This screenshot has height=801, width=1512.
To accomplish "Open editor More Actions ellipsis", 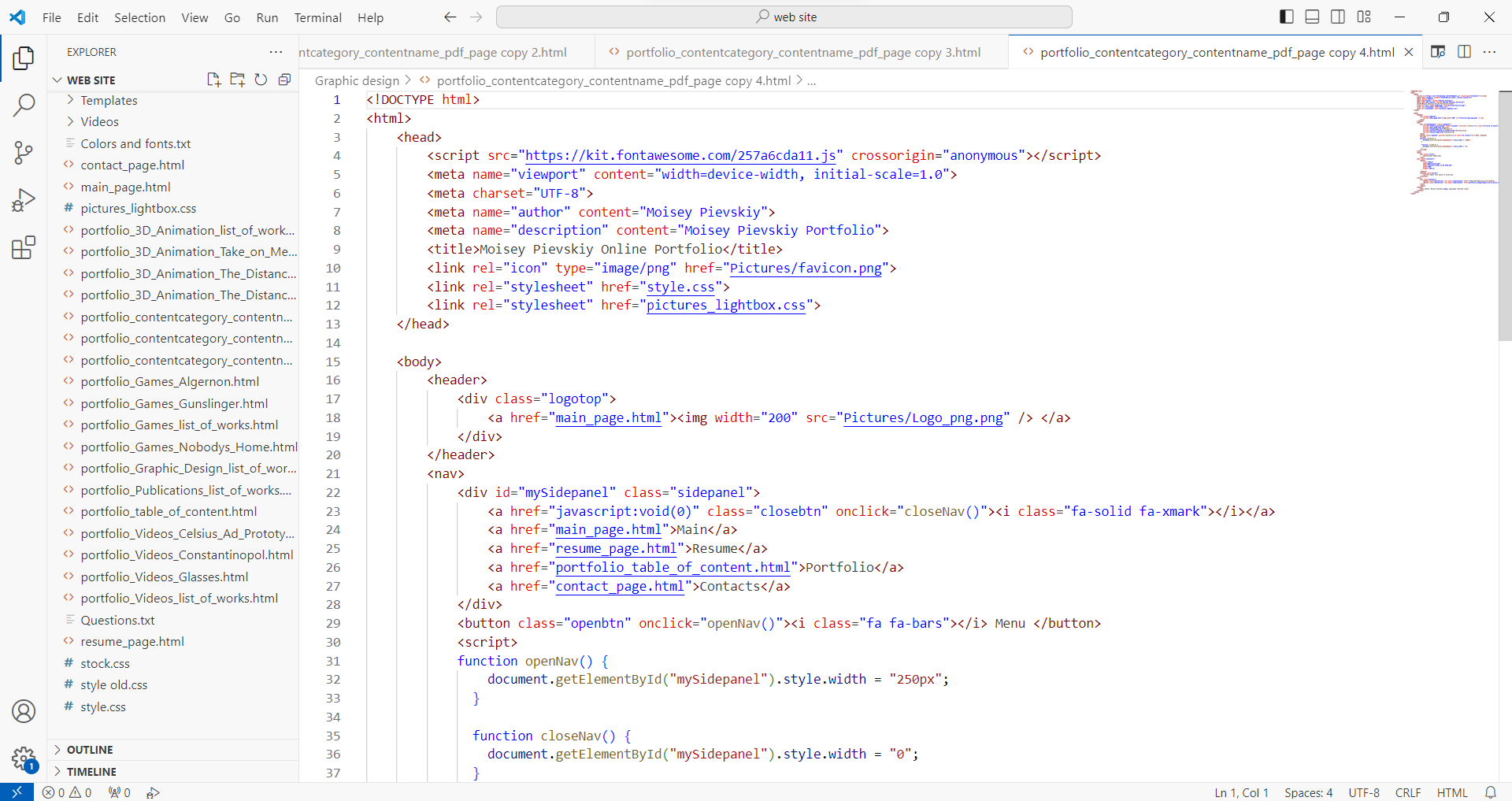I will [1489, 52].
